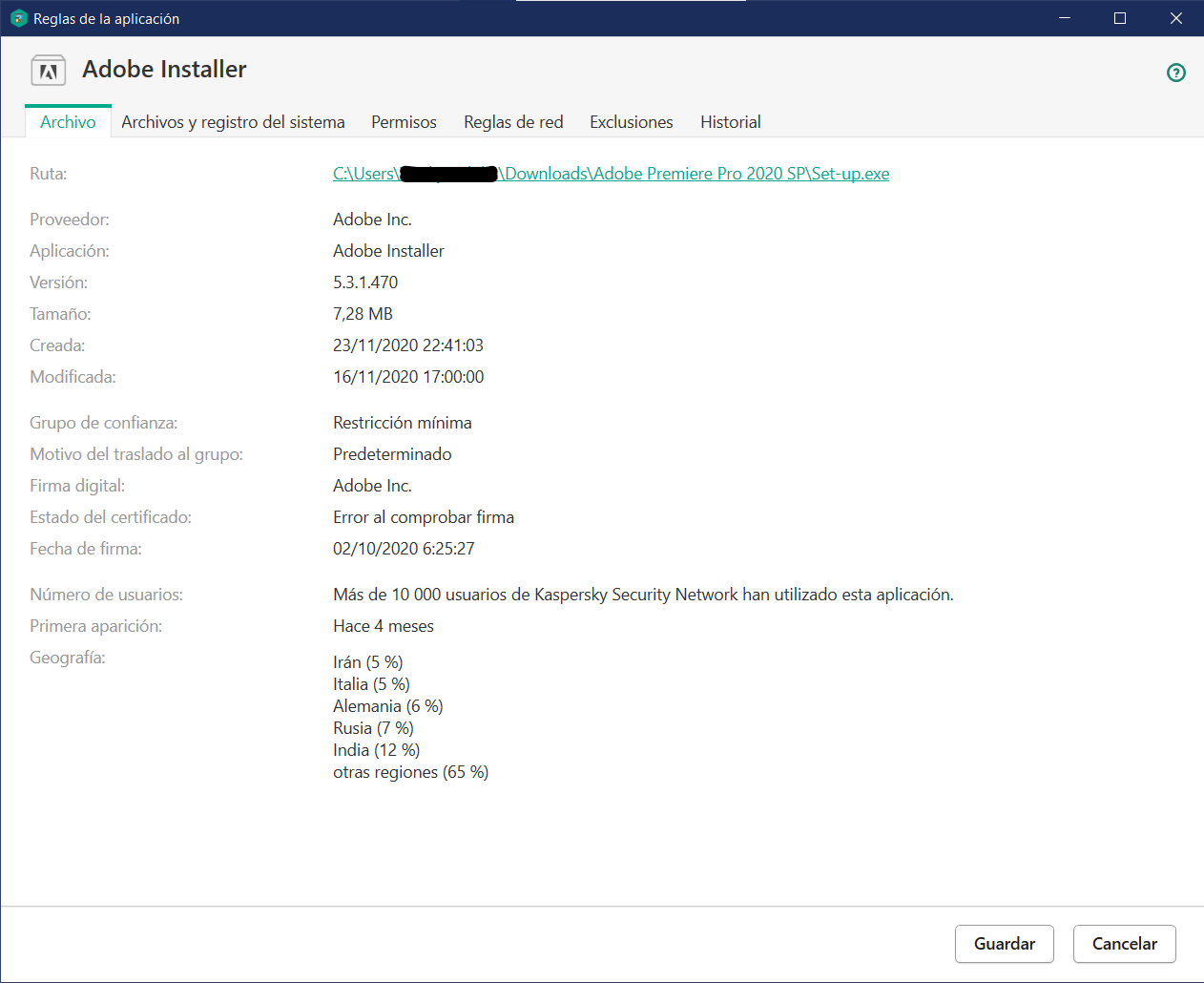Select the Archivo tab
Screen dimensions: 1204x983
[68, 122]
